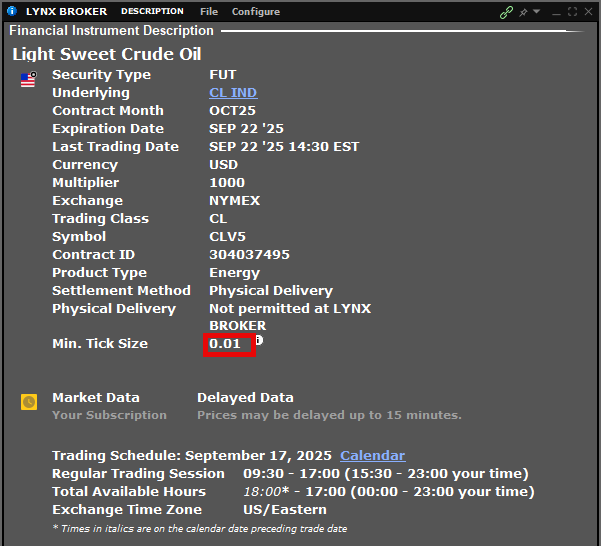The height and width of the screenshot is (546, 601).
Task: Open the CL IND underlying link
Action: click(233, 93)
